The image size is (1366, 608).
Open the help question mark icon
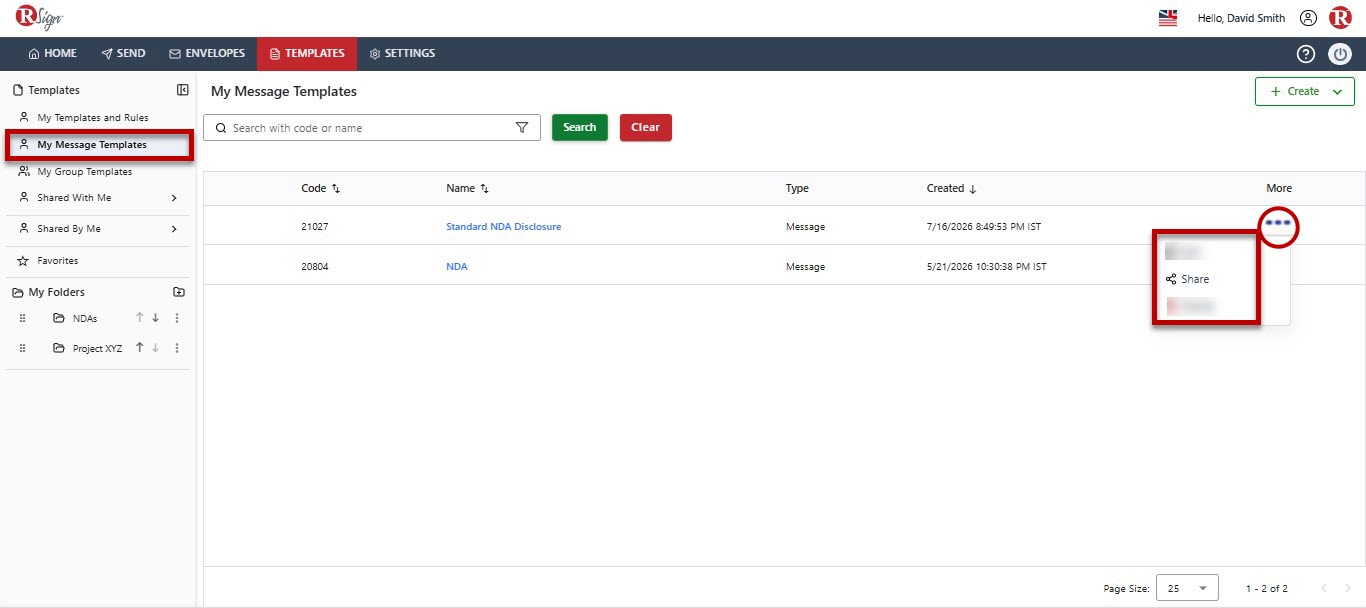pyautogui.click(x=1306, y=54)
